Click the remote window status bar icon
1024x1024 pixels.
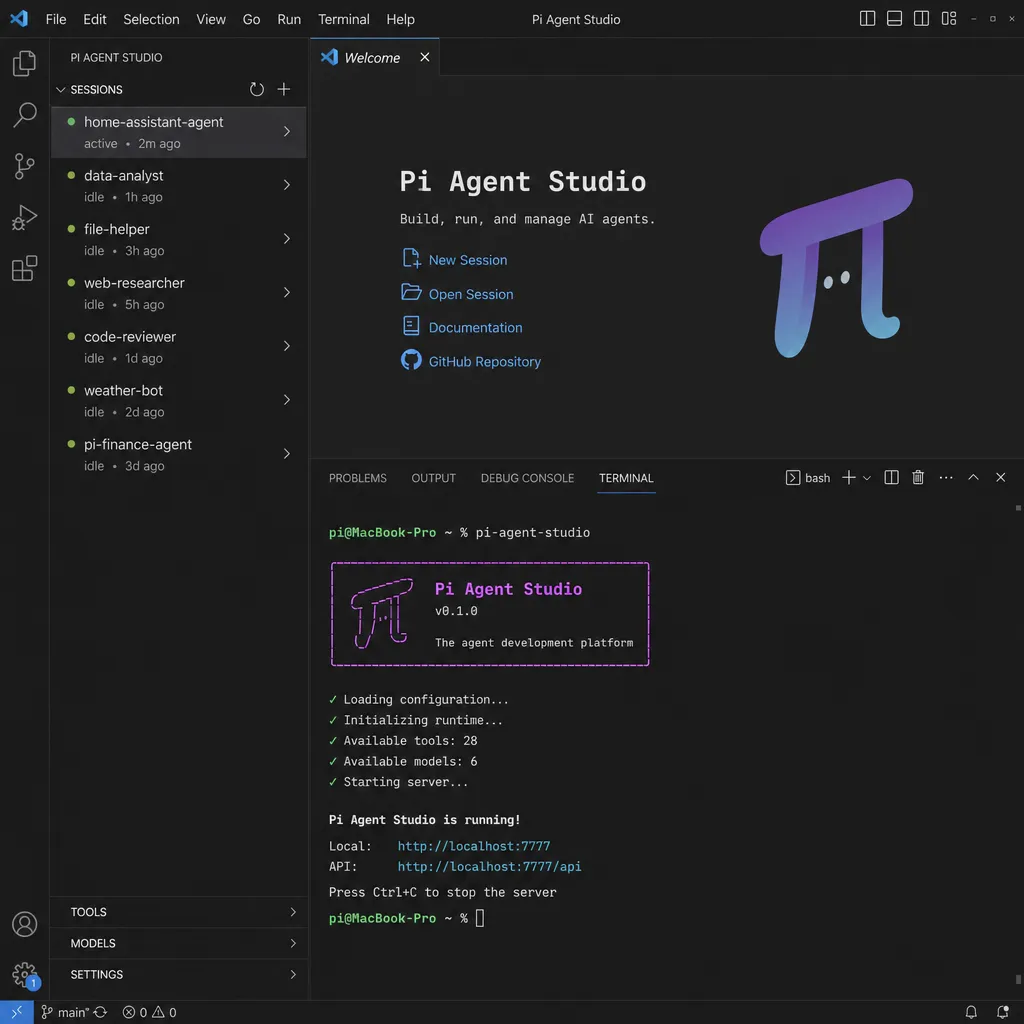(x=16, y=1012)
